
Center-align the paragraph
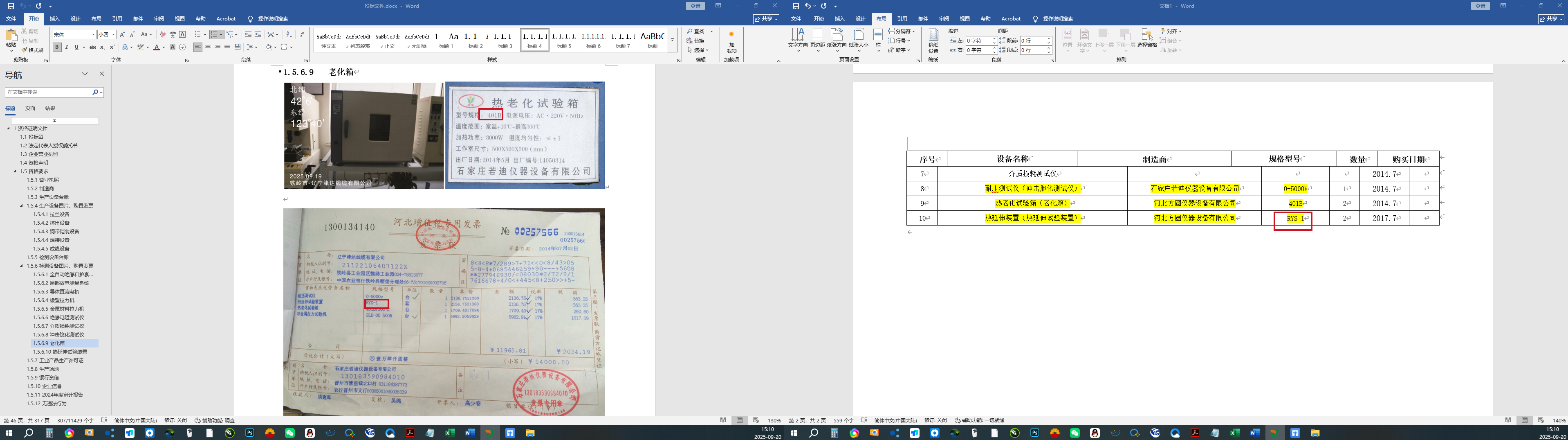click(x=208, y=47)
